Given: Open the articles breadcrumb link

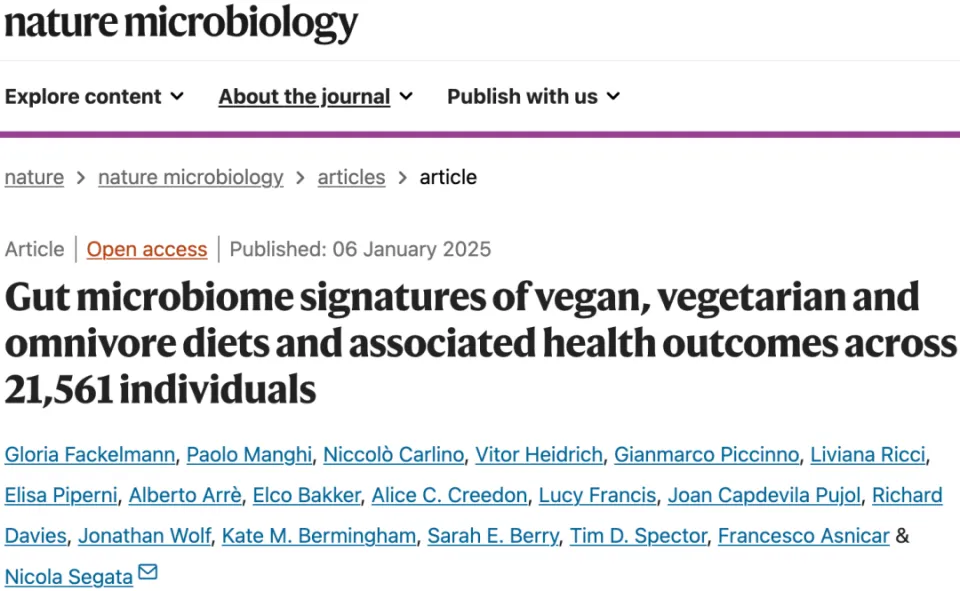Looking at the screenshot, I should (351, 178).
